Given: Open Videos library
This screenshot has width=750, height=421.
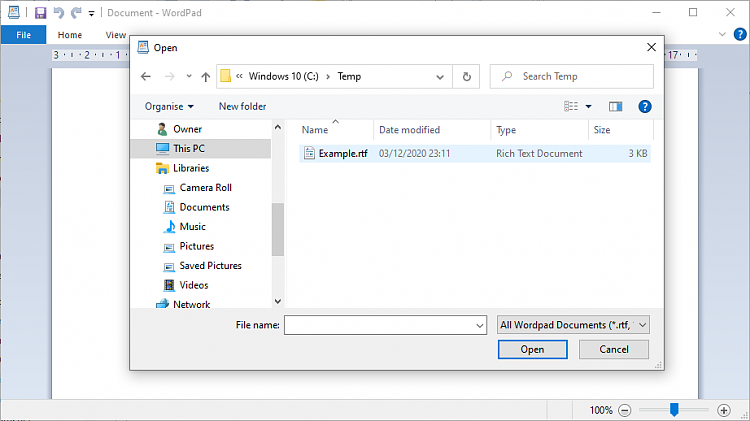Looking at the screenshot, I should coord(194,285).
